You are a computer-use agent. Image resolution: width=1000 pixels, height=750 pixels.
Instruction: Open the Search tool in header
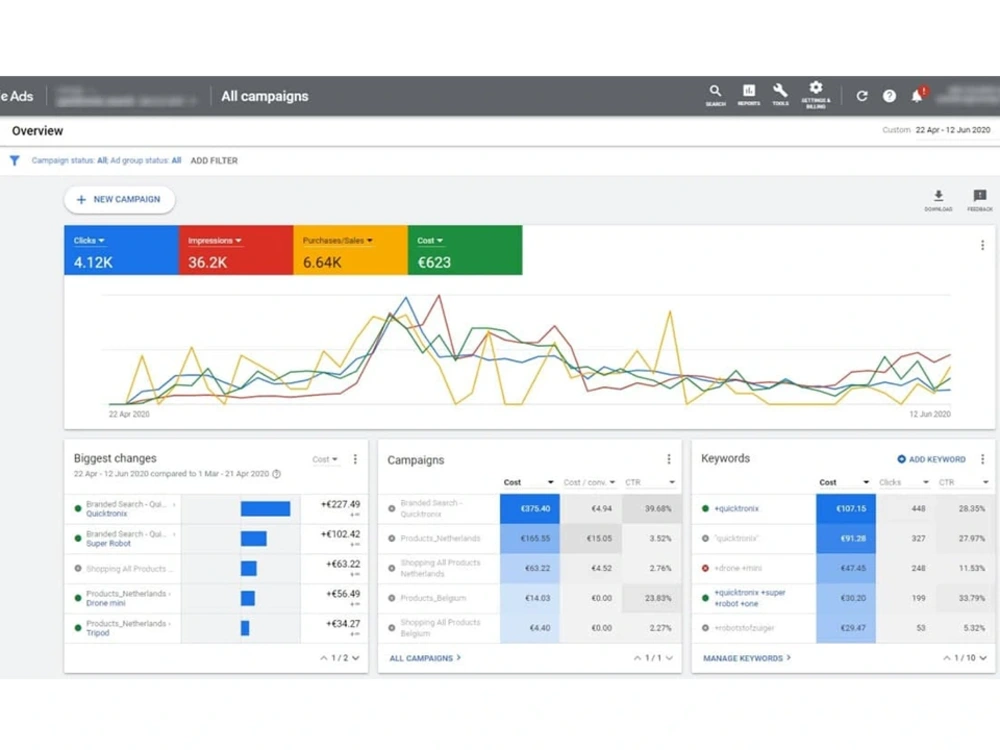[x=716, y=95]
